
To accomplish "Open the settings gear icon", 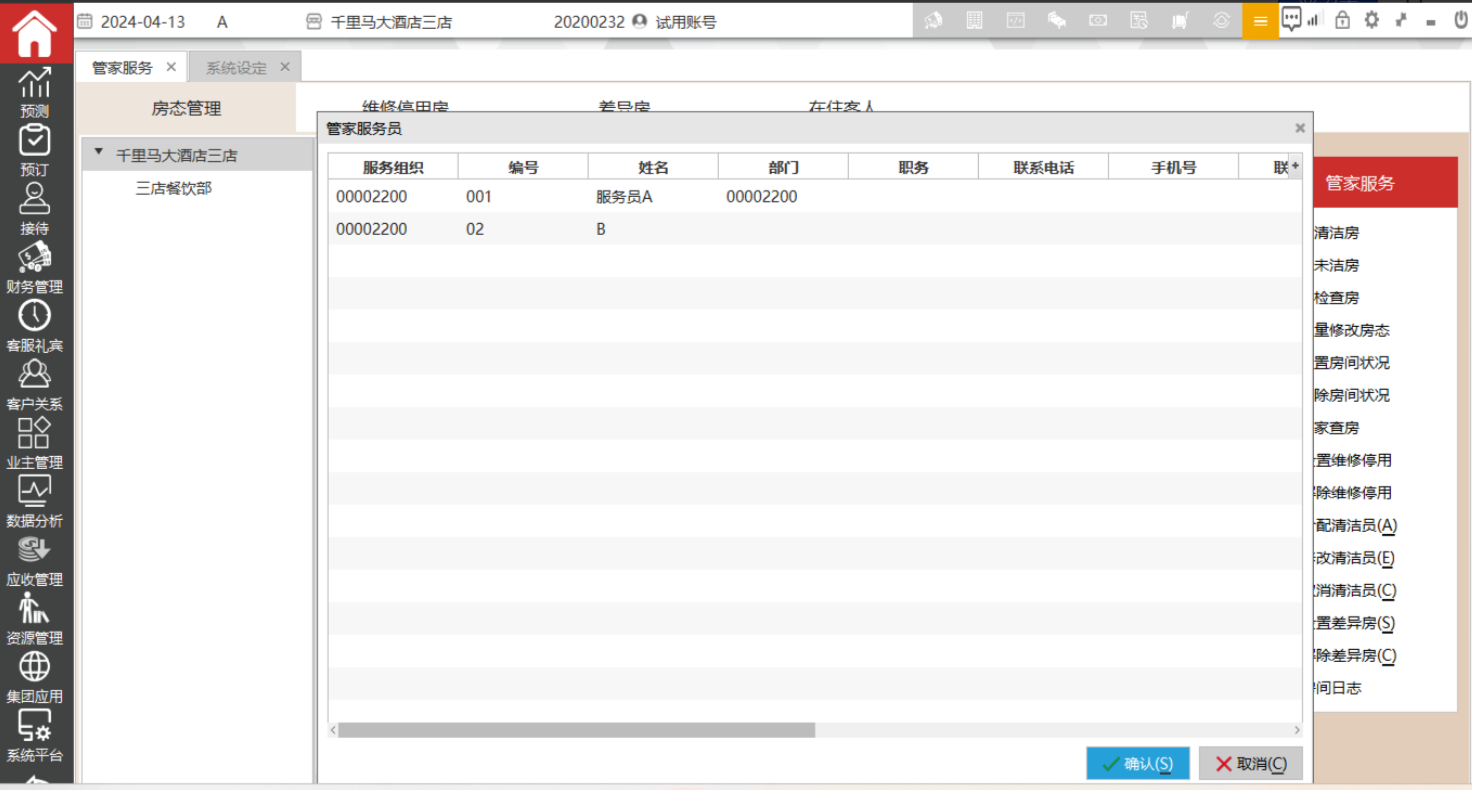I will 1372,20.
